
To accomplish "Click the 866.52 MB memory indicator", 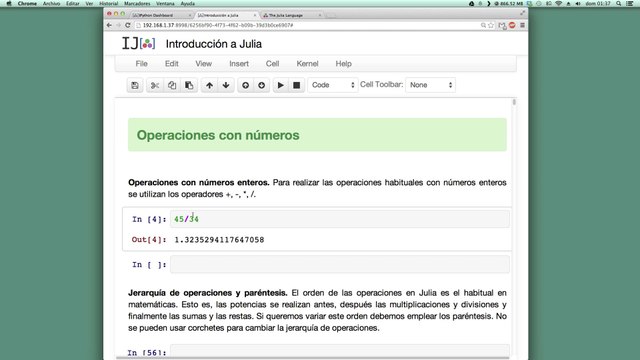I will click(508, 3).
